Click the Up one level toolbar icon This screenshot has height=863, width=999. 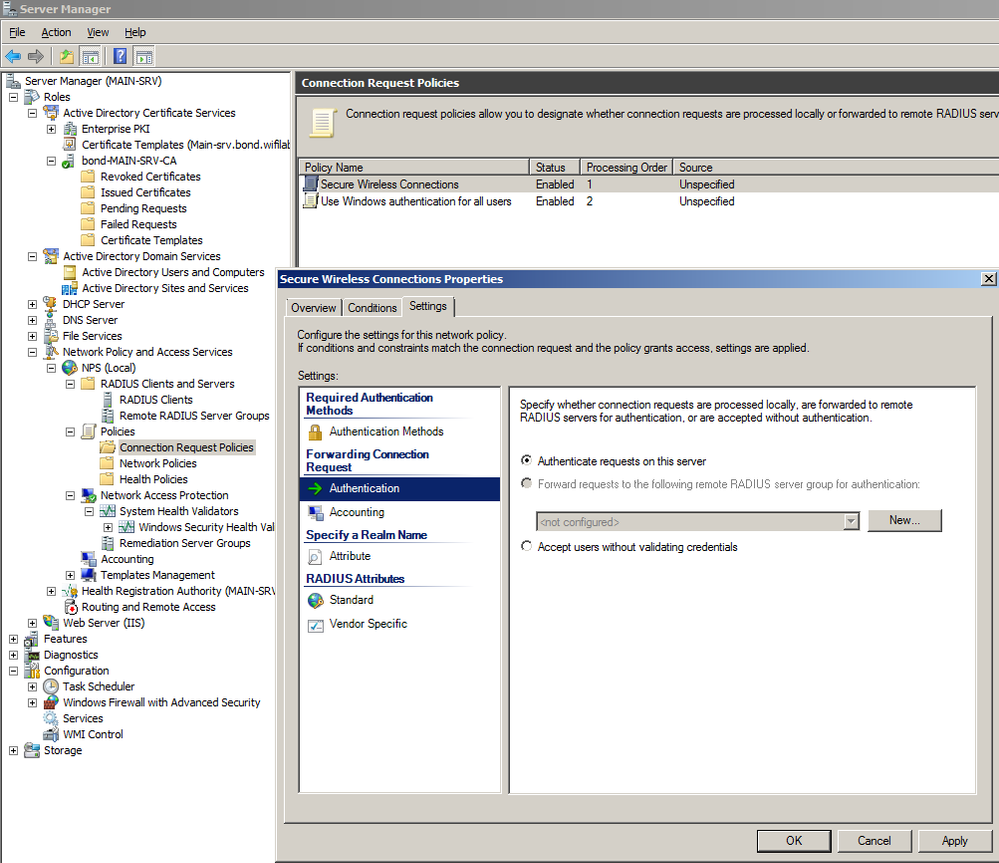[x=66, y=57]
